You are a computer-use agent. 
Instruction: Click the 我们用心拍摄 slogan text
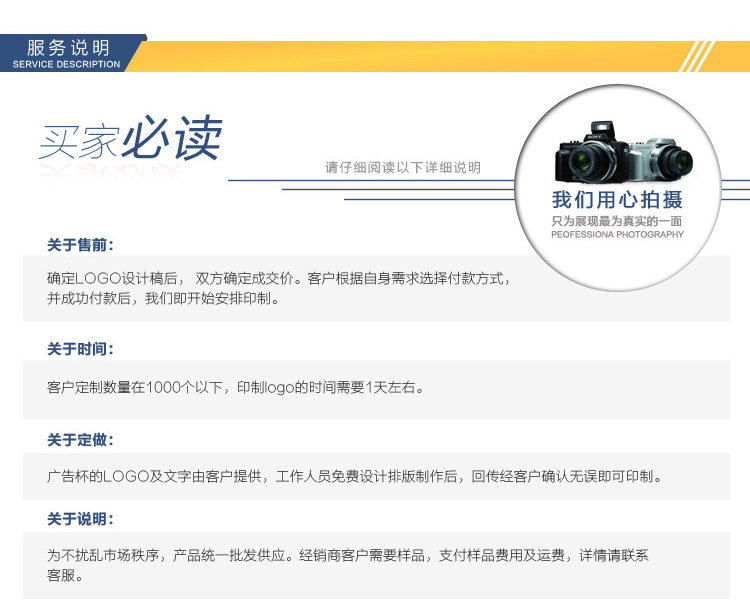(617, 199)
